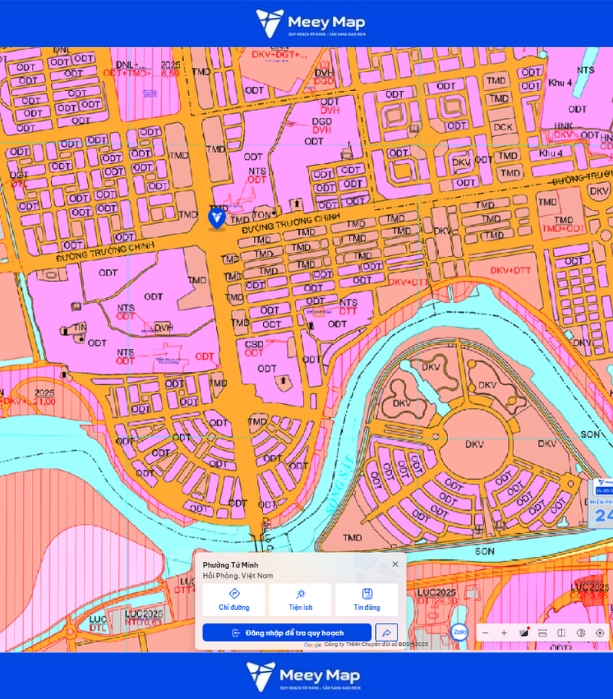Click the DCK land-use label on map
Screen dimensions: 613x699
tap(503, 127)
